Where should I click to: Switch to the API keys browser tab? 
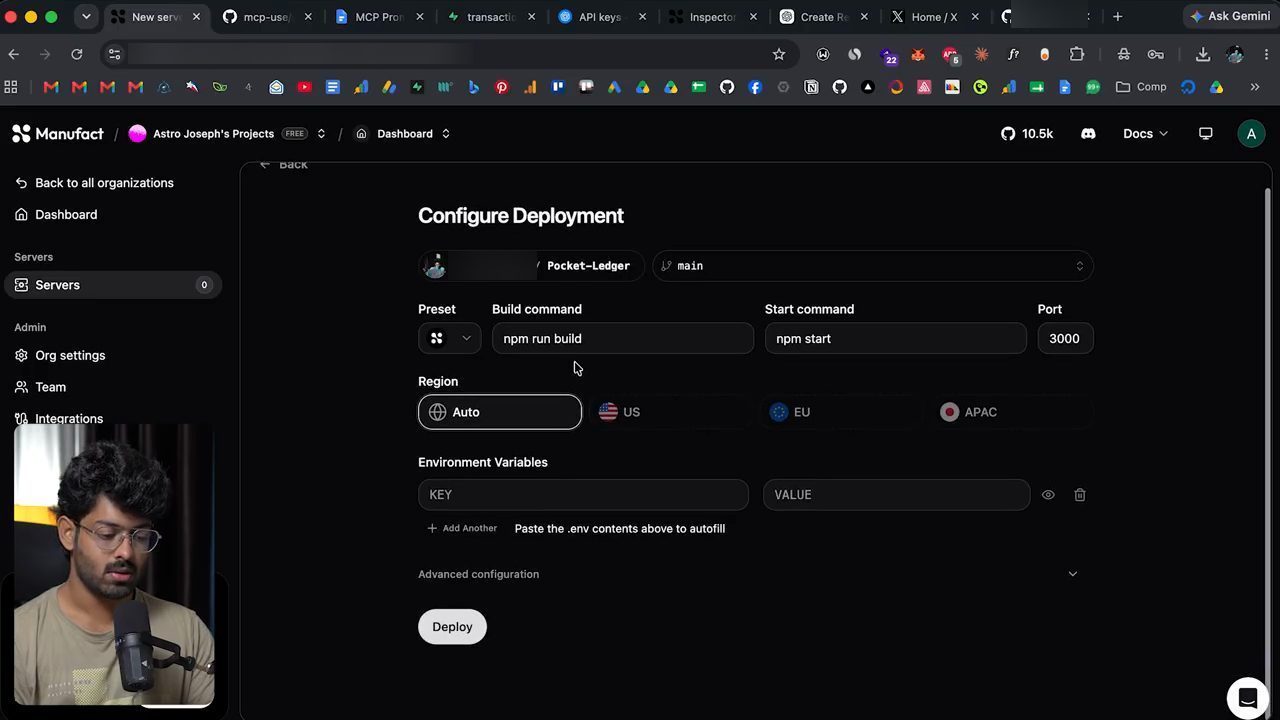click(x=599, y=16)
